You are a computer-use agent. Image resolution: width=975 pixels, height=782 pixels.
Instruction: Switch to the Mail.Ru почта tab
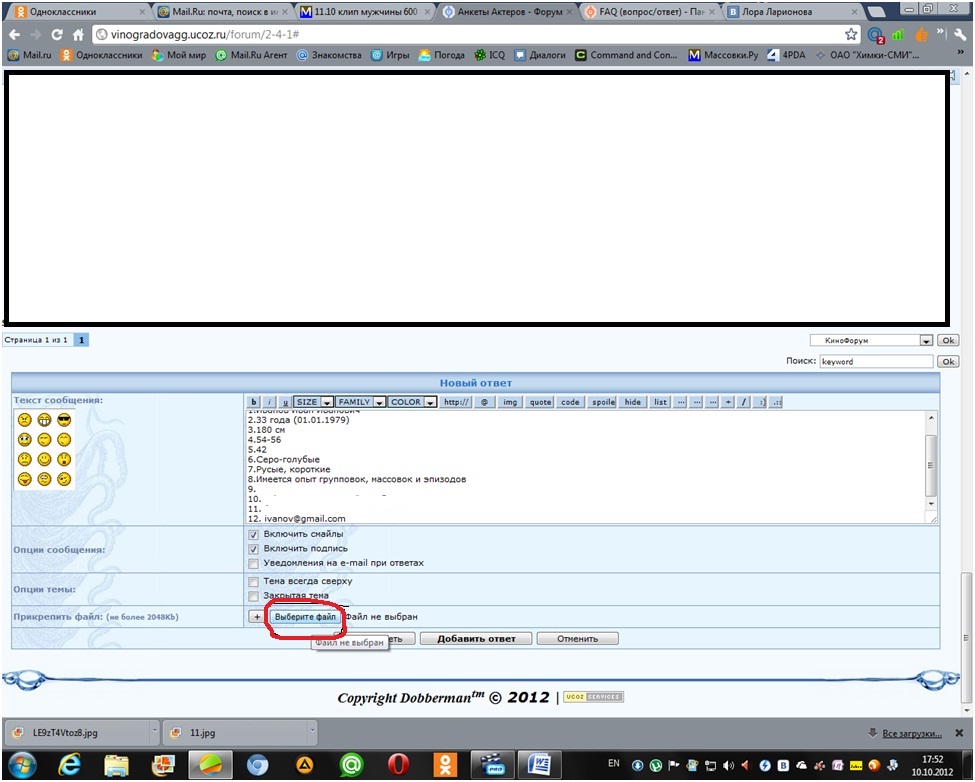click(x=224, y=12)
